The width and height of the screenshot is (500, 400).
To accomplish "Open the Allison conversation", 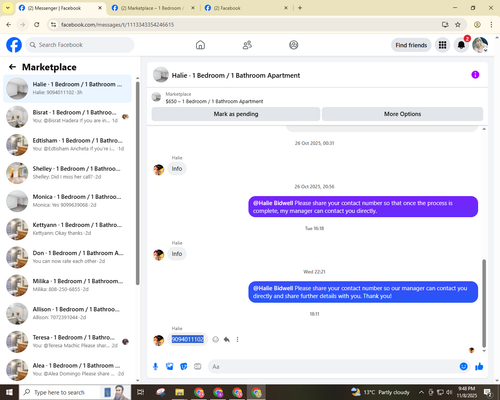I will [x=67, y=313].
